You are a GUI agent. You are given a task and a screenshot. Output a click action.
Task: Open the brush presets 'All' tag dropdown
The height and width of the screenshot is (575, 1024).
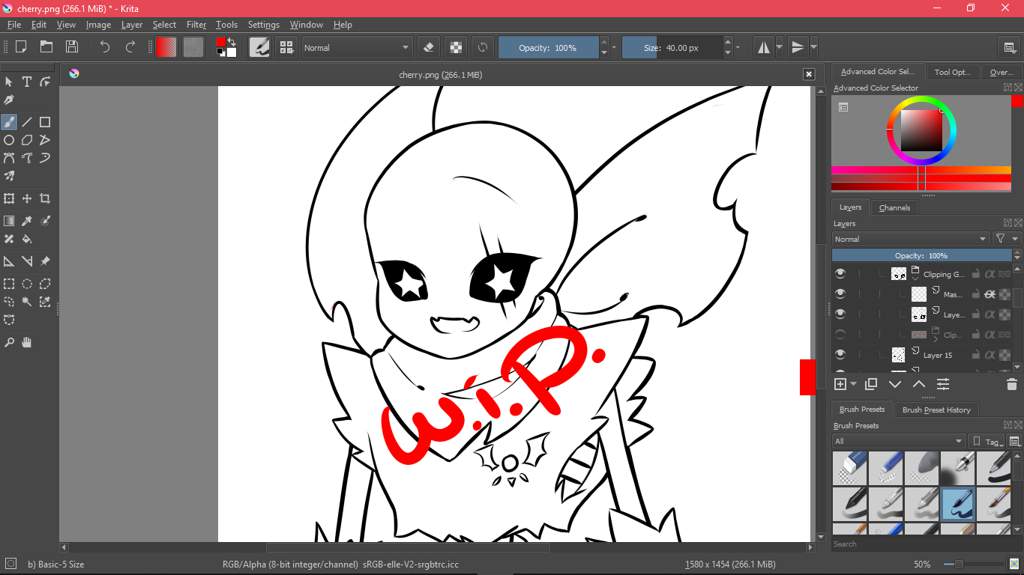pyautogui.click(x=898, y=441)
